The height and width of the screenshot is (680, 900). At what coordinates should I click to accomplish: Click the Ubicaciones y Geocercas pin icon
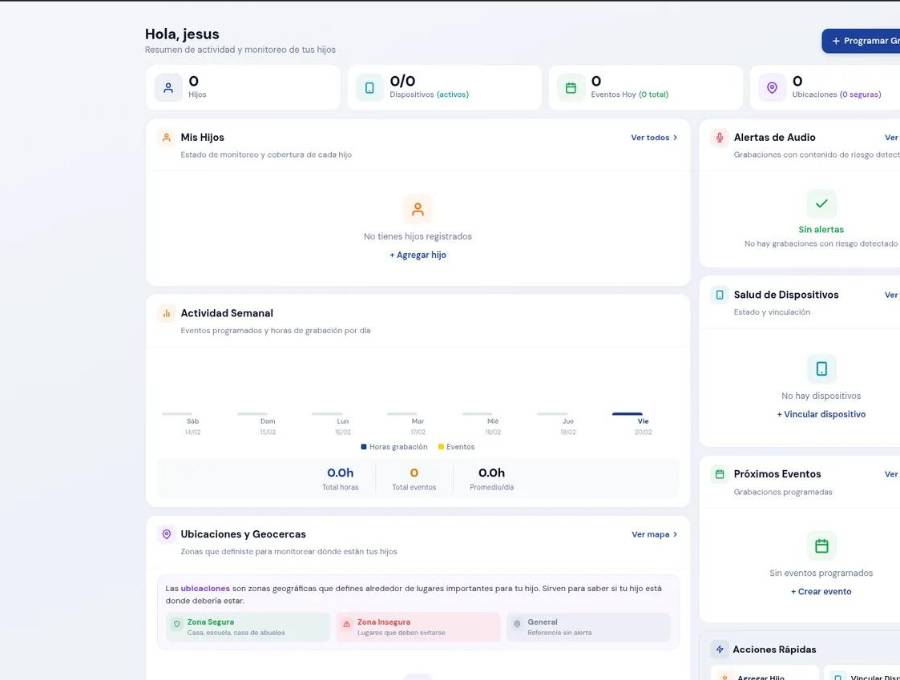(166, 534)
